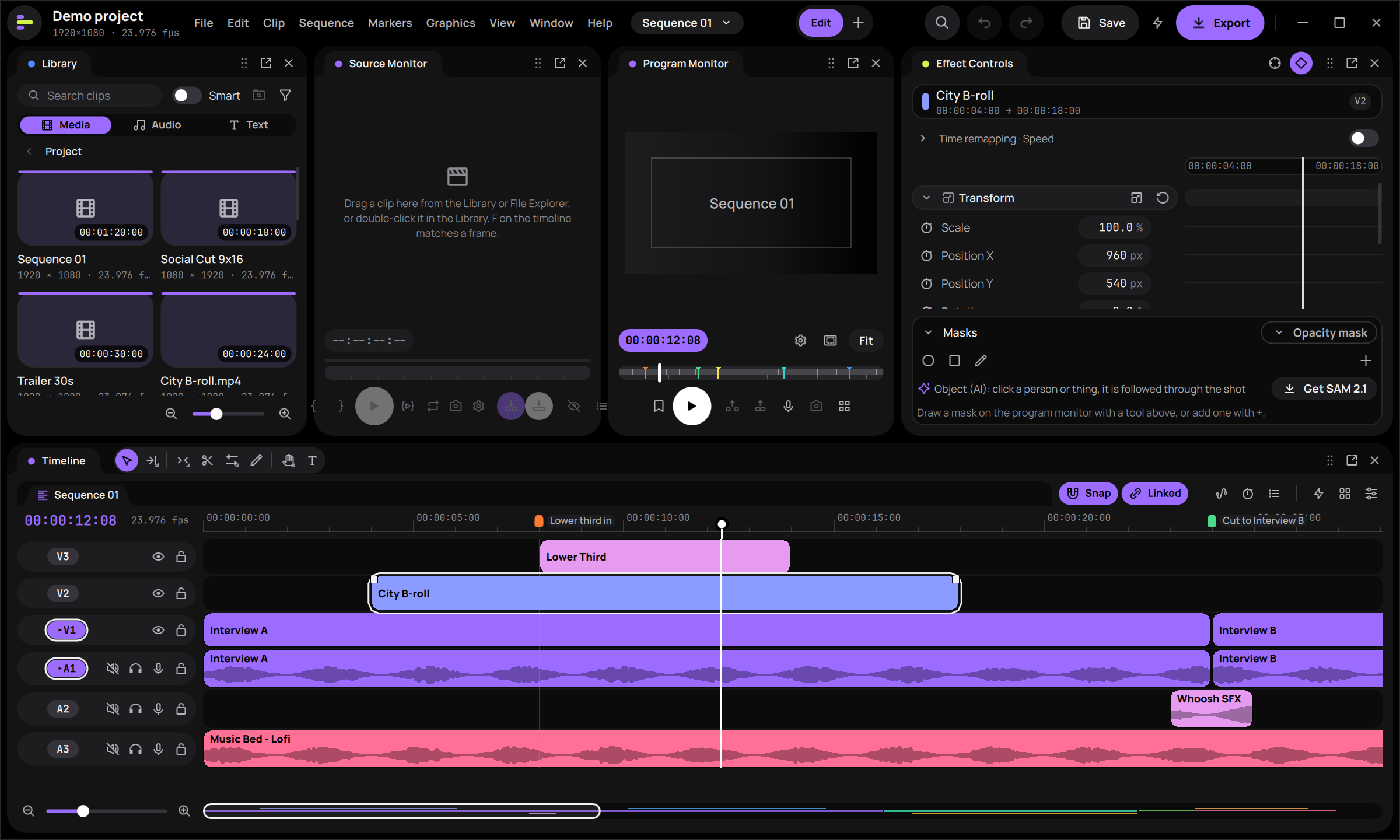Viewport: 1400px width, 840px height.
Task: Click the Save button
Action: [1101, 23]
